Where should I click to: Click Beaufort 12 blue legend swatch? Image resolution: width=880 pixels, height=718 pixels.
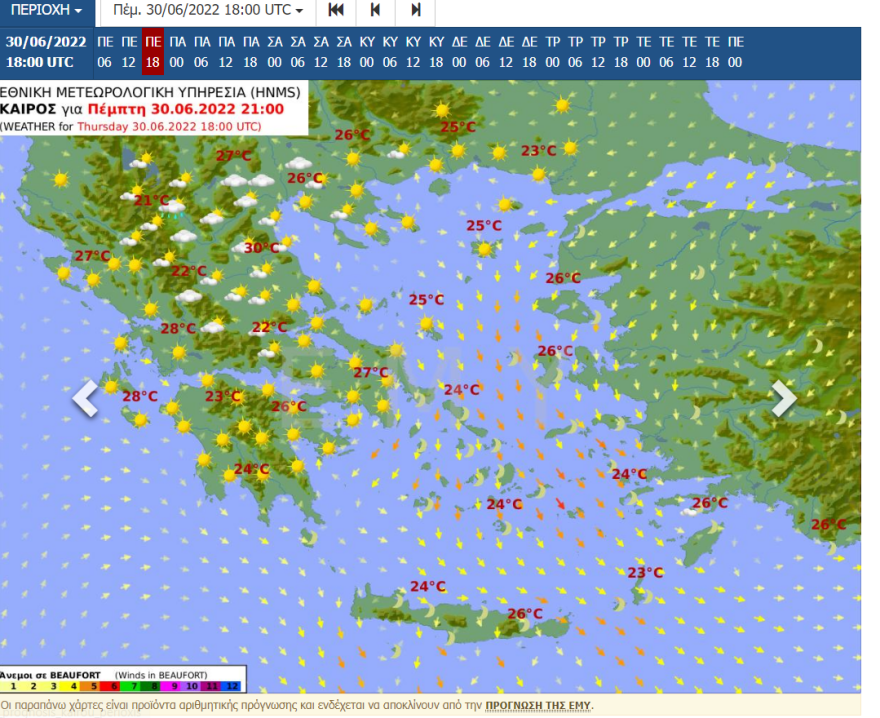(x=234, y=687)
